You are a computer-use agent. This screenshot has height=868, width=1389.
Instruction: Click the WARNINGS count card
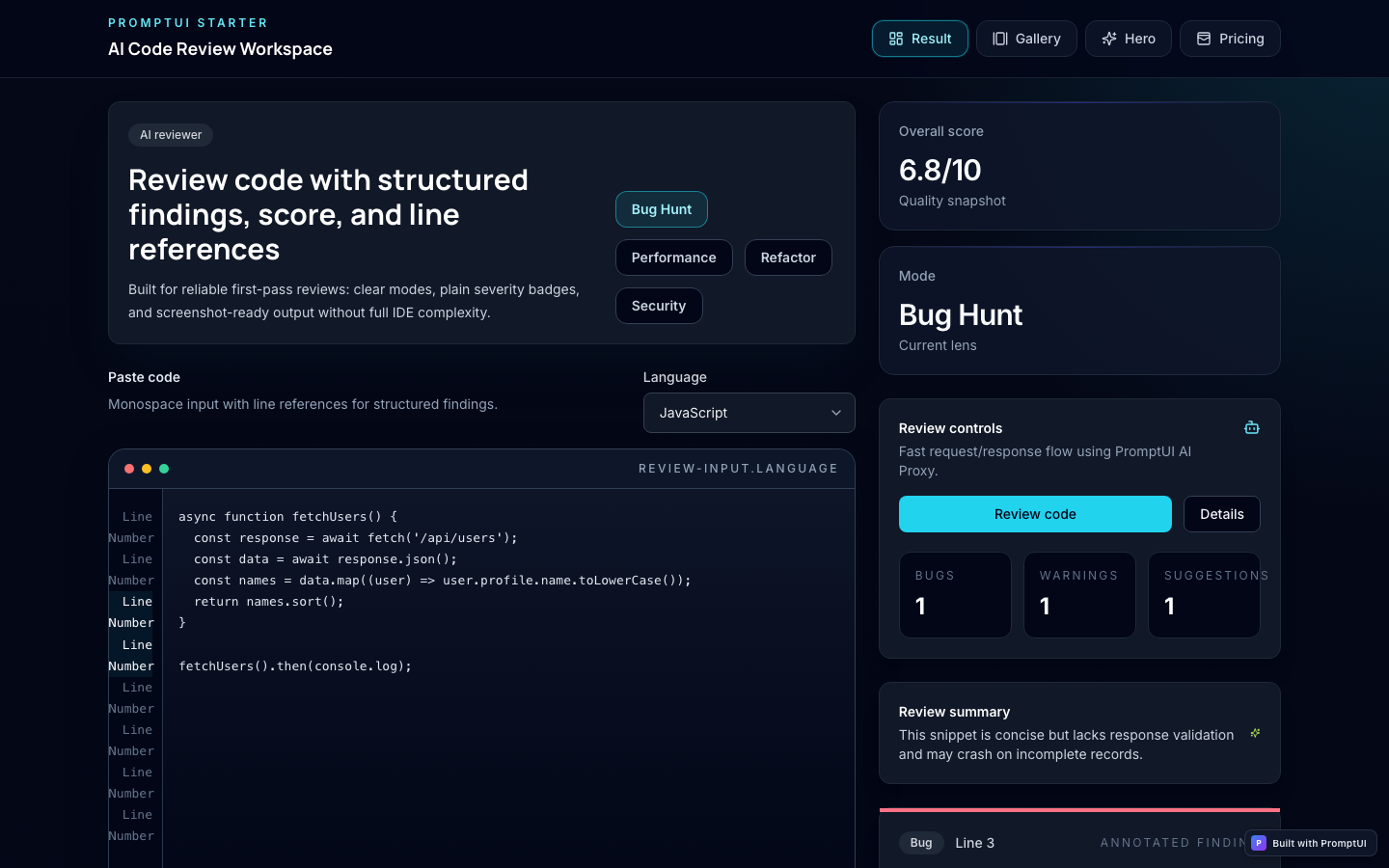coord(1079,595)
